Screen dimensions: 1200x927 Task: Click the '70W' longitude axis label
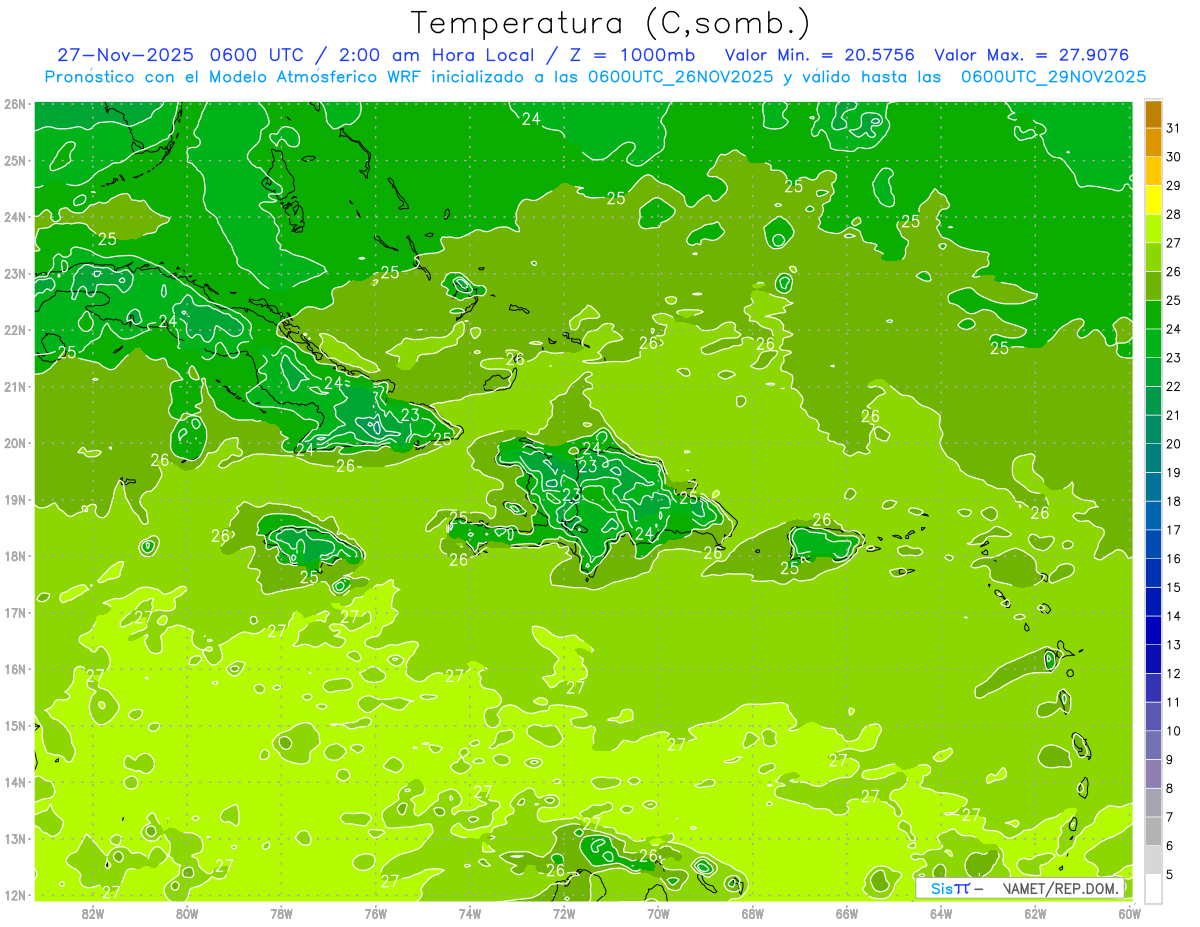pyautogui.click(x=658, y=912)
